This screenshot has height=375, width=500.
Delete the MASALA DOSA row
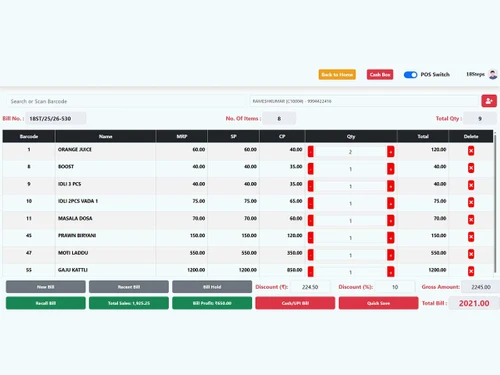click(x=471, y=220)
